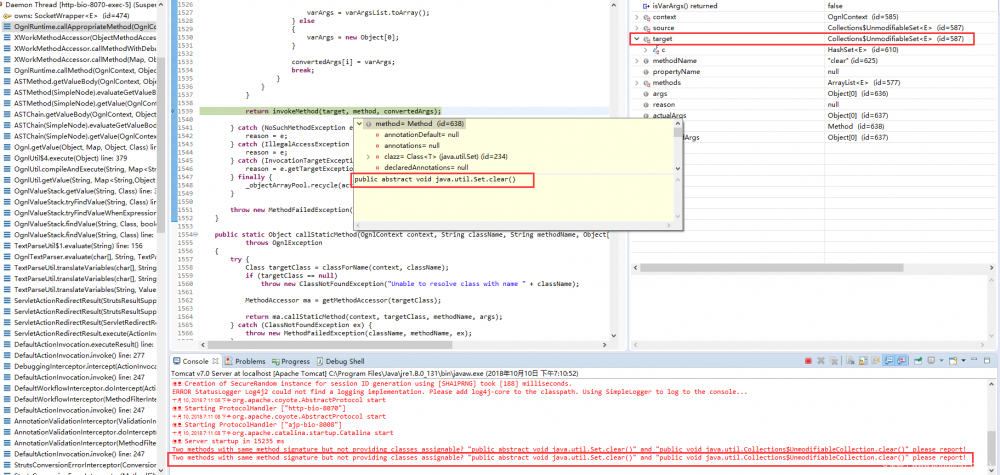Click value "clear" (id=625) cell

click(x=852, y=61)
